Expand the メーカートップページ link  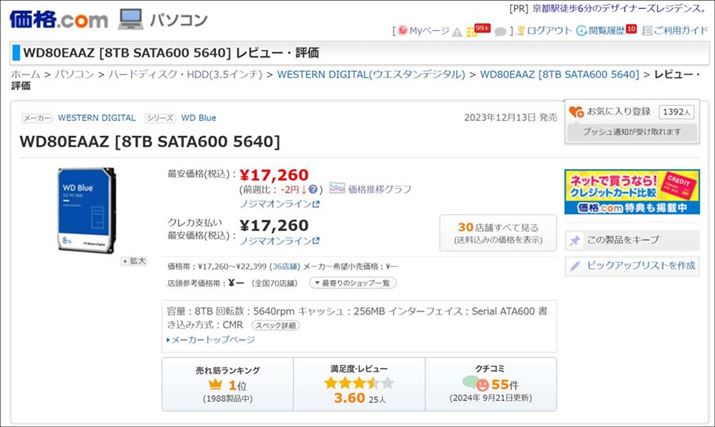coord(211,339)
